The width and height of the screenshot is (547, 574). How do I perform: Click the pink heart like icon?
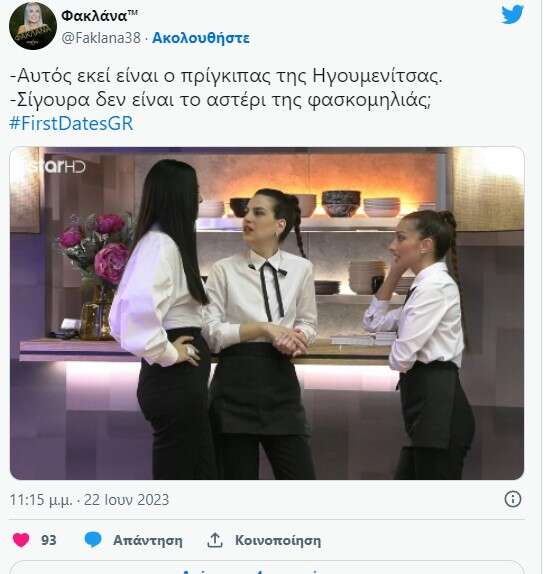(x=21, y=540)
